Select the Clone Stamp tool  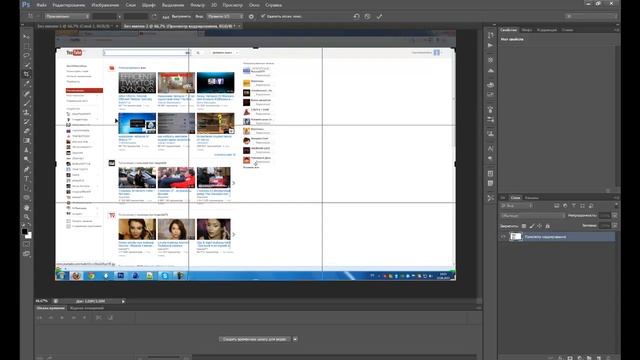pos(27,112)
